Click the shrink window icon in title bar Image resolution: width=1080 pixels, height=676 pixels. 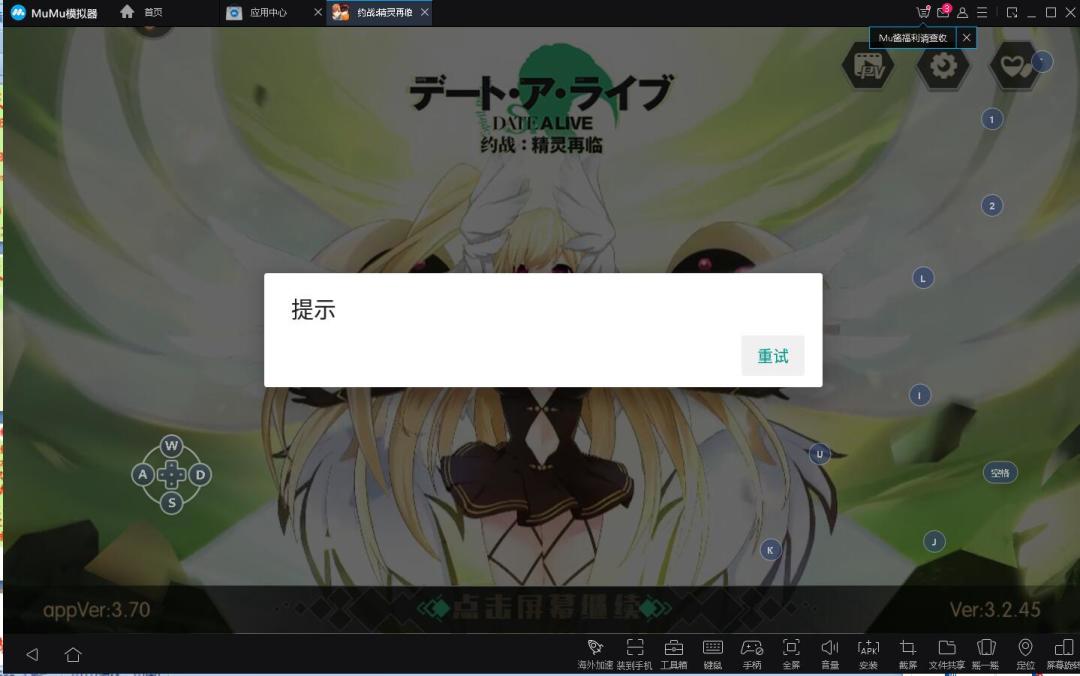coord(1012,12)
